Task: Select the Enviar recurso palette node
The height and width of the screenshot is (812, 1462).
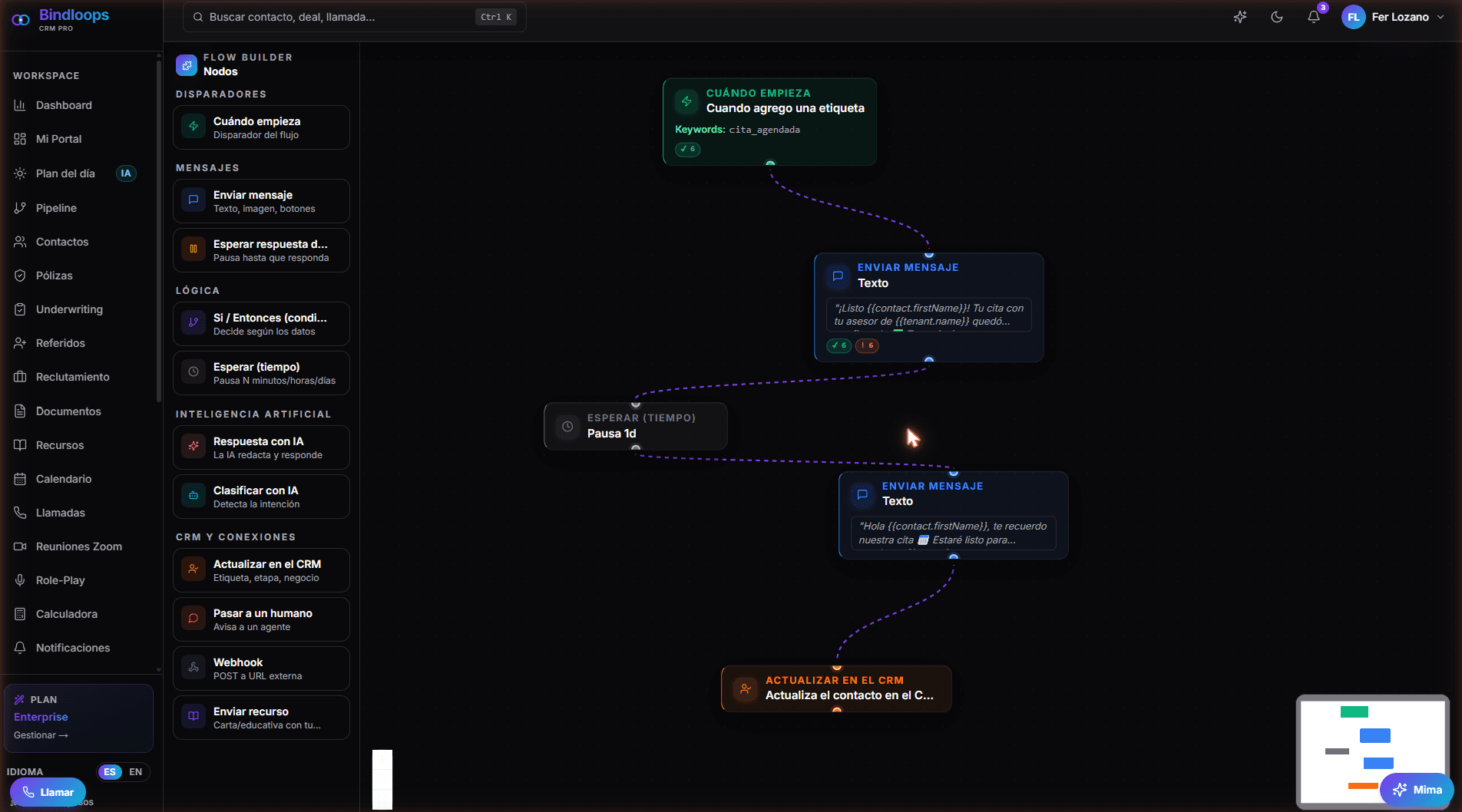Action: pos(261,718)
